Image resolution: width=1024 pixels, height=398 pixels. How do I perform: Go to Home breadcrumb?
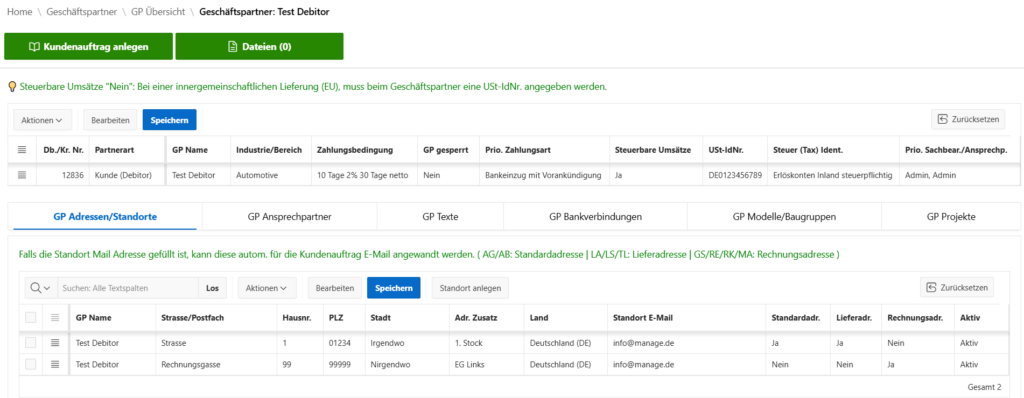point(19,12)
